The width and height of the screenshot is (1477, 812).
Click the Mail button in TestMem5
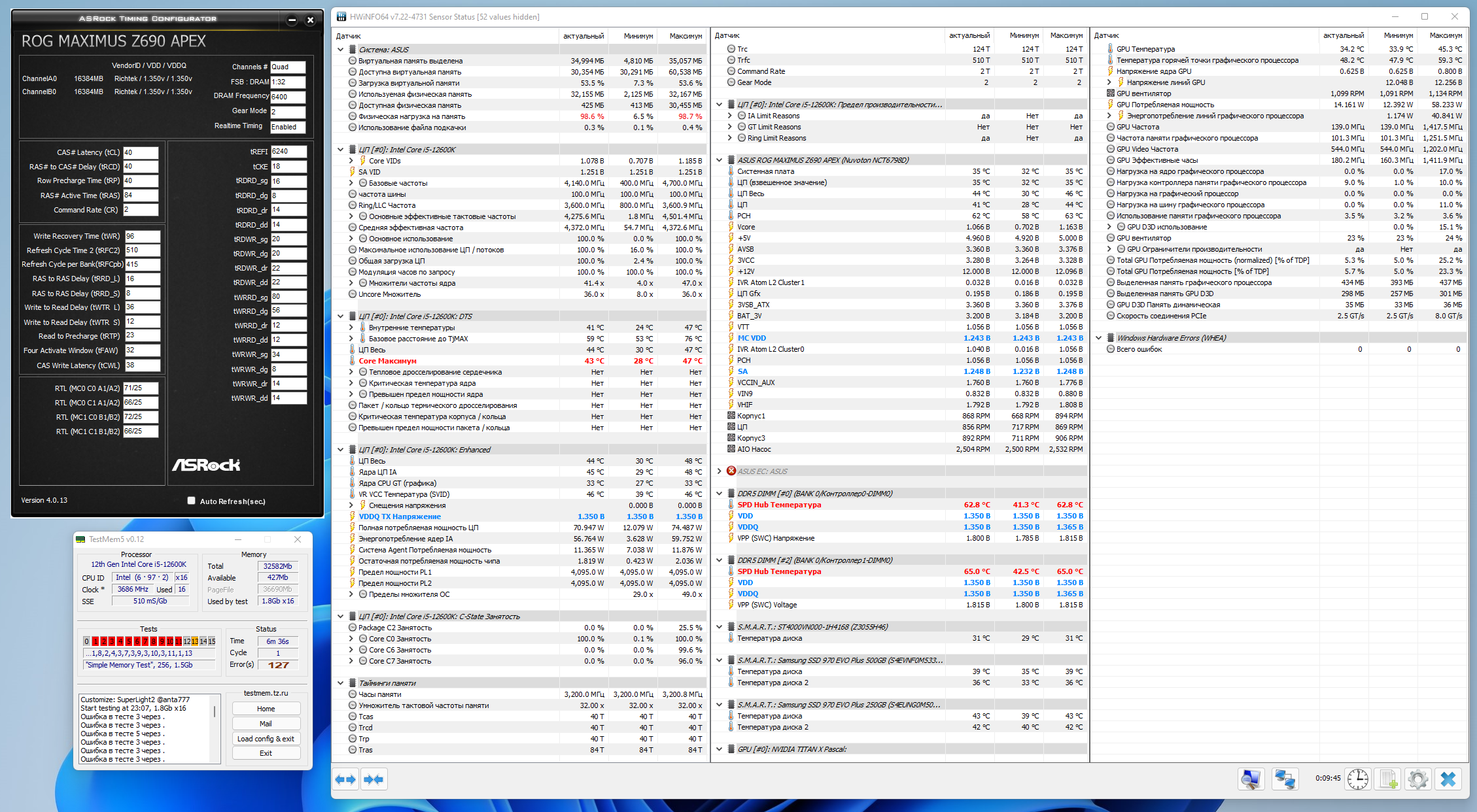tap(266, 724)
